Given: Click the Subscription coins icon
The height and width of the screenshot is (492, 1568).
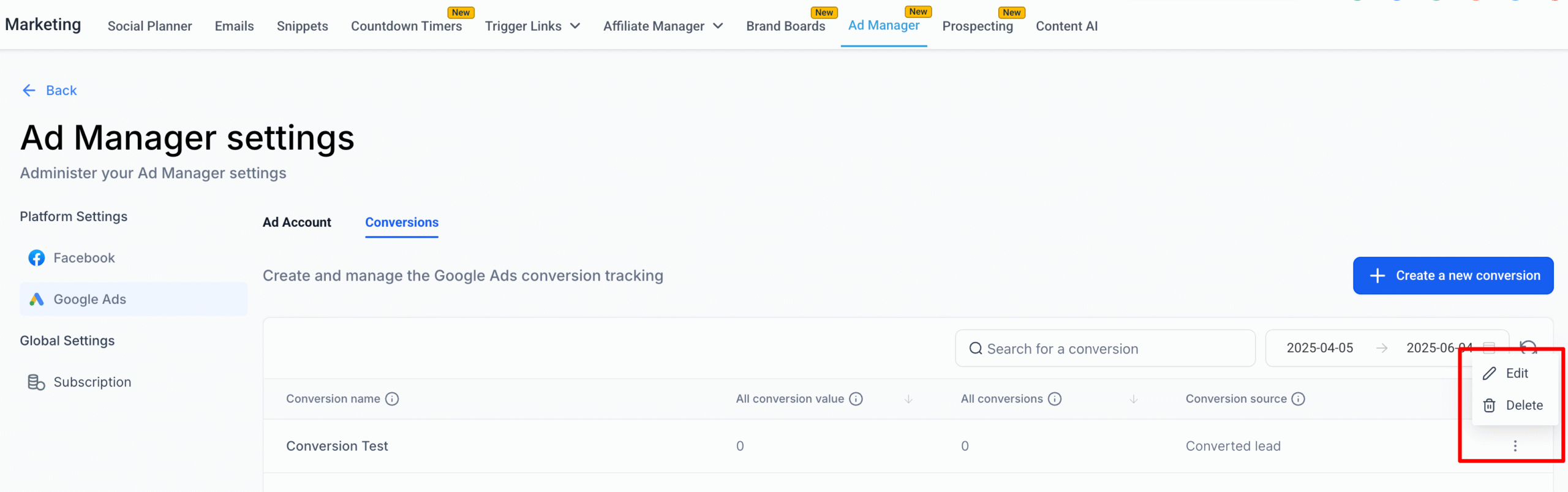Looking at the screenshot, I should pos(36,382).
